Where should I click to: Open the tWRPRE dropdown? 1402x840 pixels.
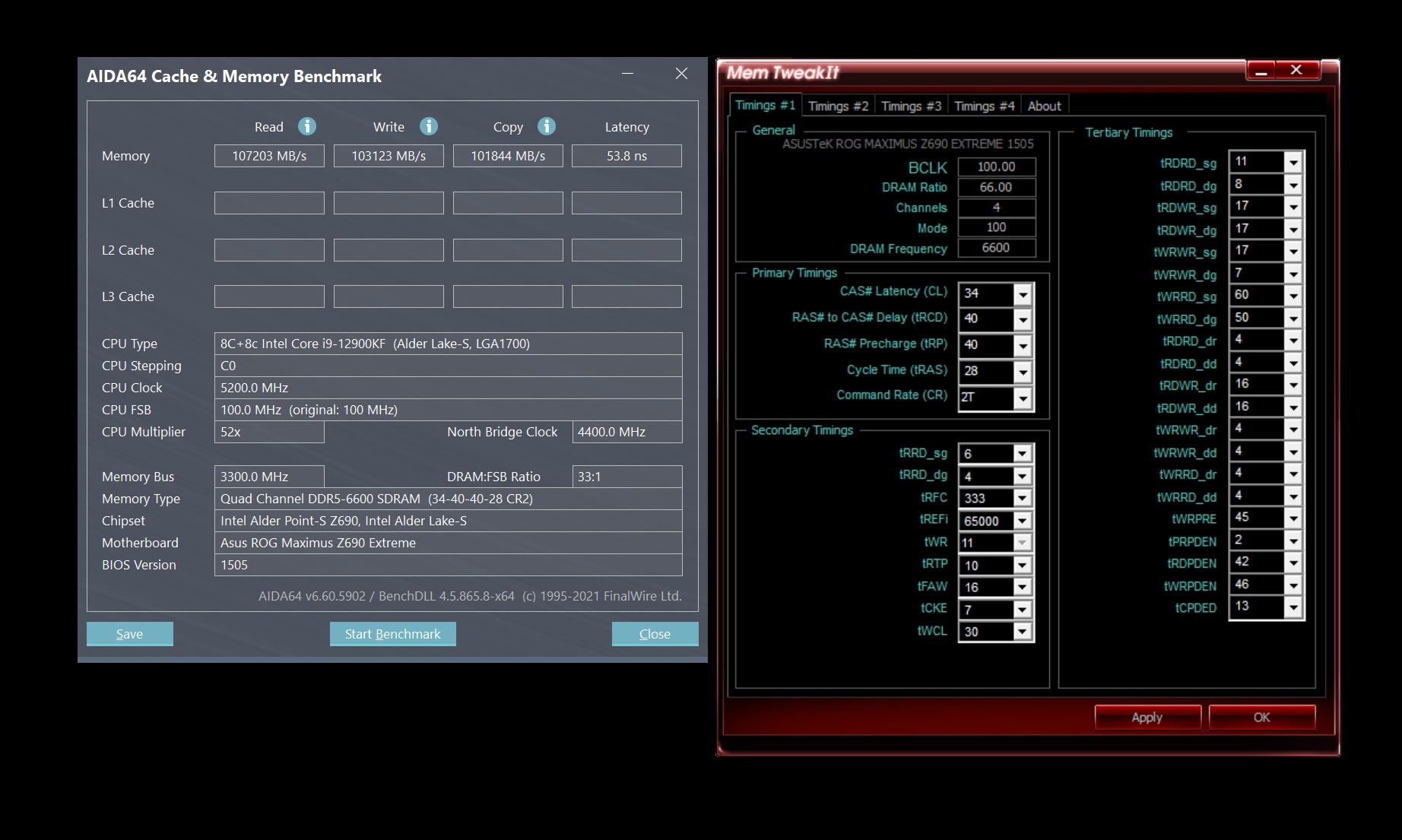click(x=1293, y=518)
